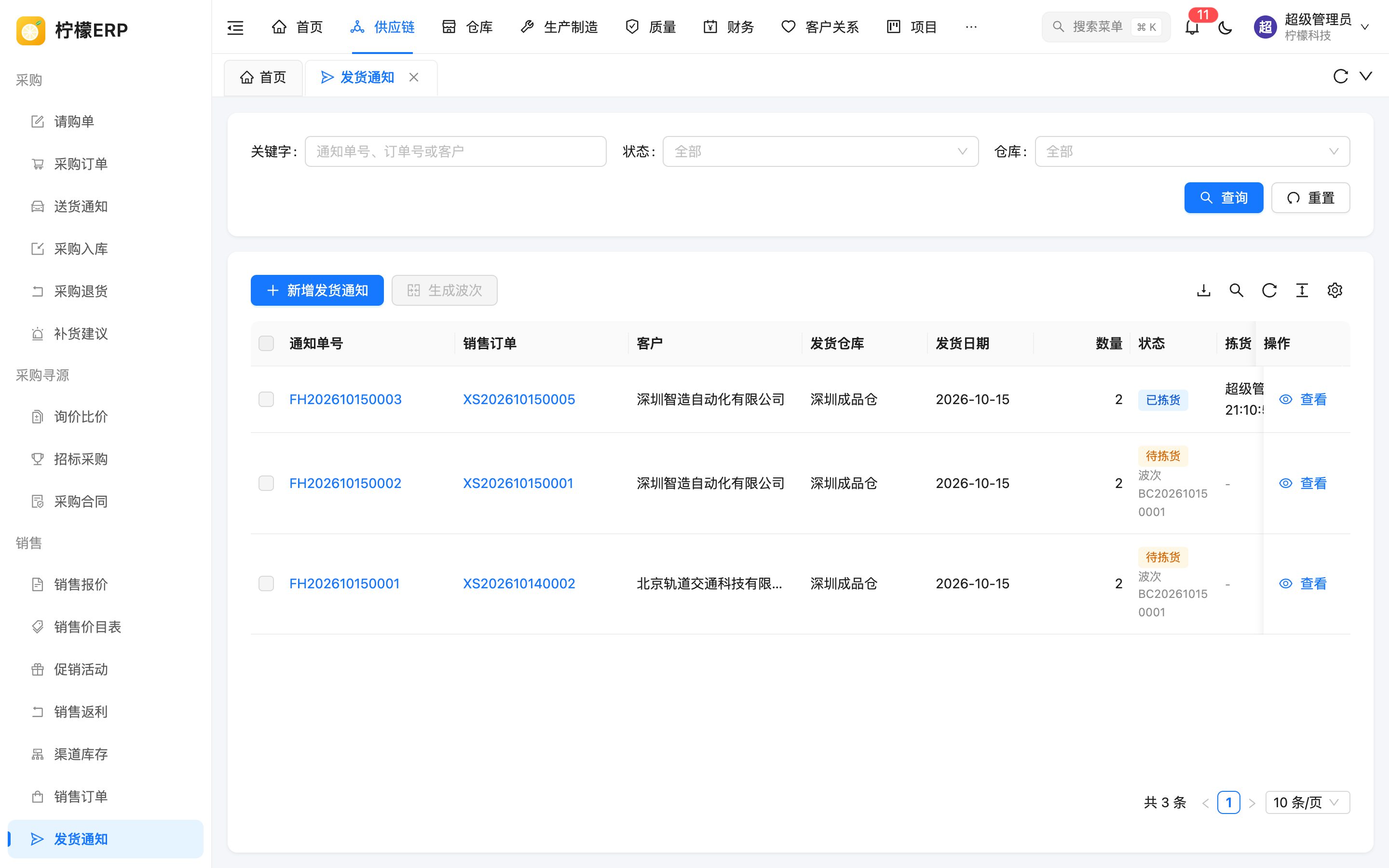Toggle the select-all header checkbox
The width and height of the screenshot is (1389, 868).
tap(266, 343)
